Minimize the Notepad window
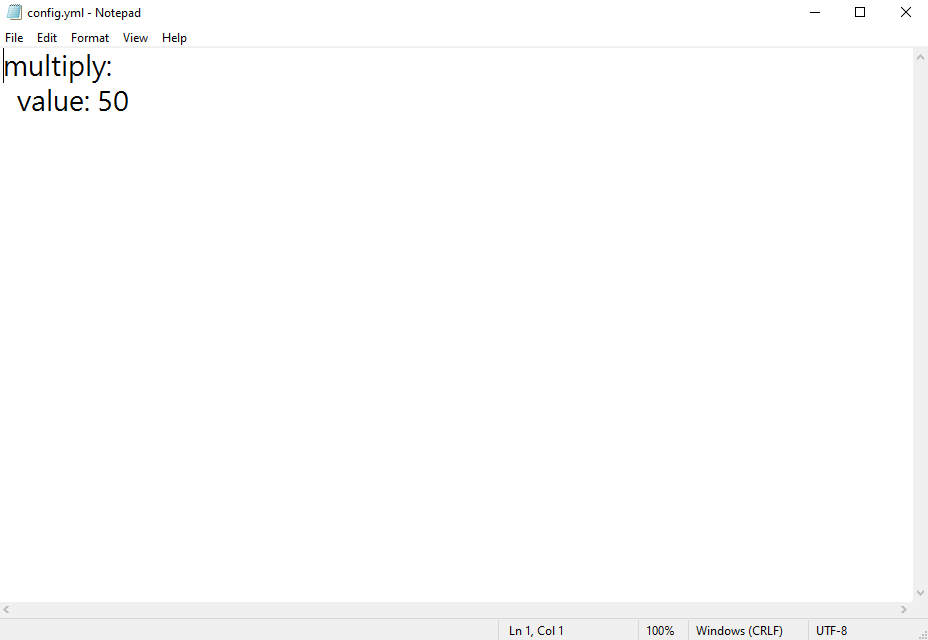This screenshot has height=640, width=928. tap(814, 13)
